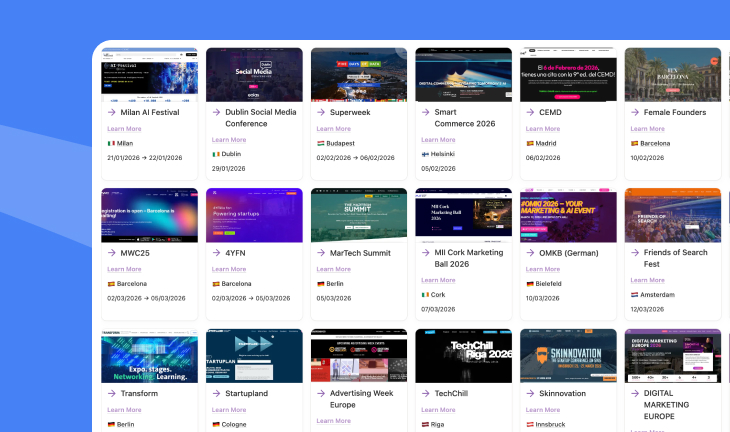
Task: Follow the Learn More link under CEMD
Action: [x=543, y=129]
